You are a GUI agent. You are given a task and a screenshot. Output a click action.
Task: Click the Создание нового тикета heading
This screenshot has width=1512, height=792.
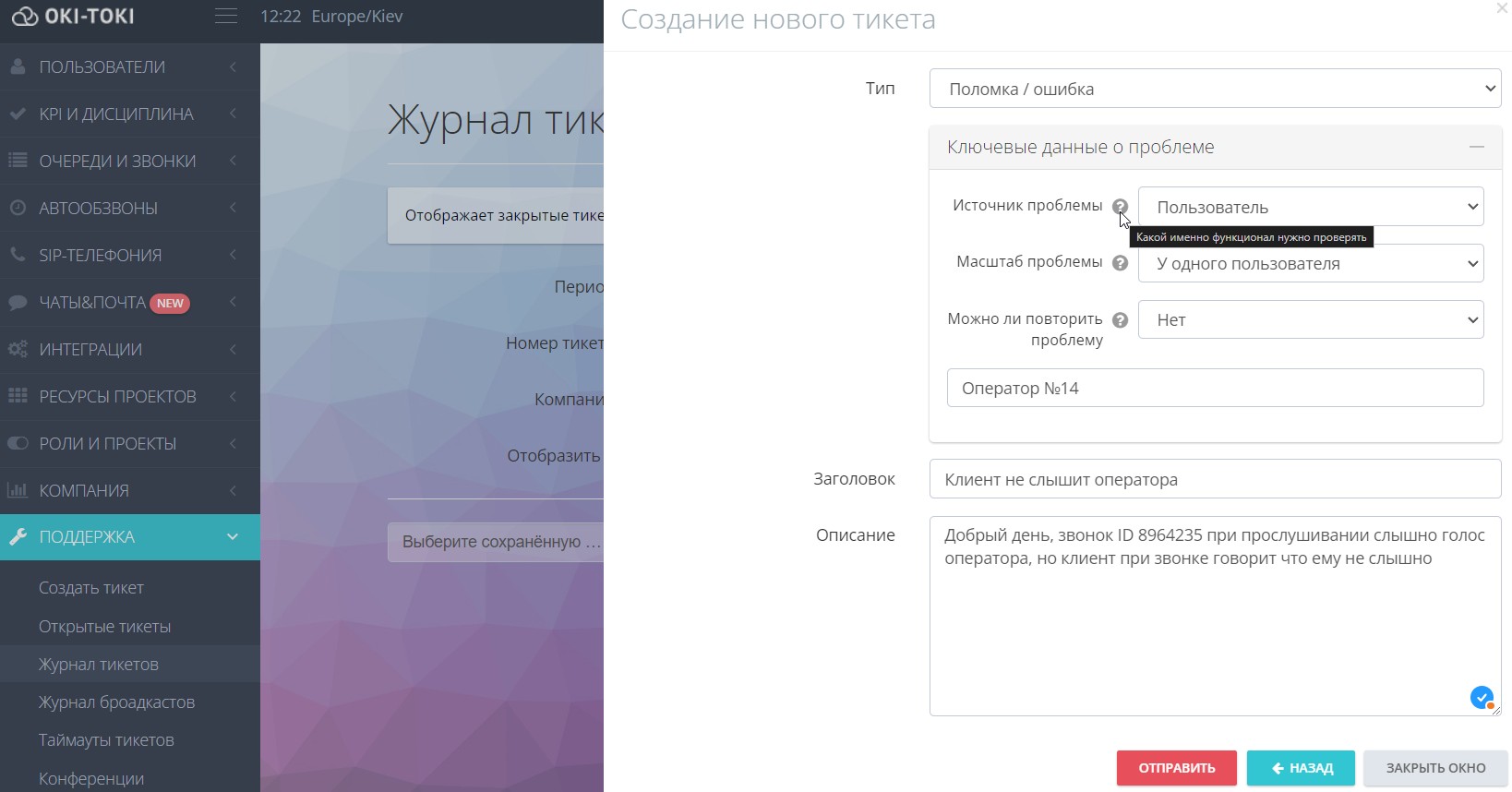coord(778,19)
